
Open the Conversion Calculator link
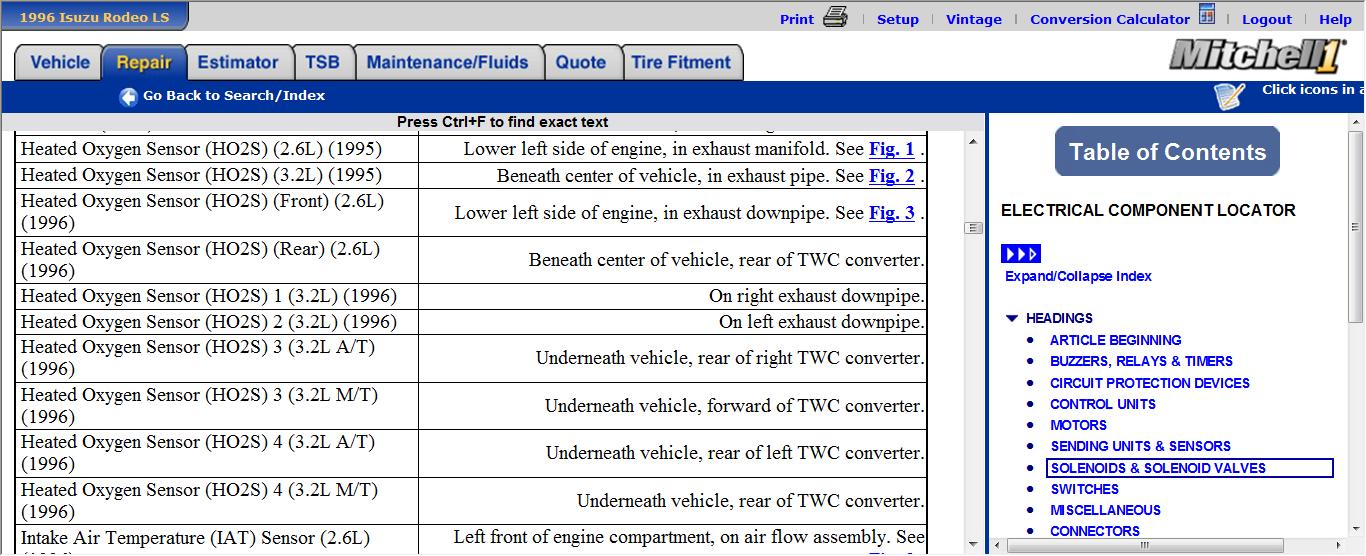1110,19
